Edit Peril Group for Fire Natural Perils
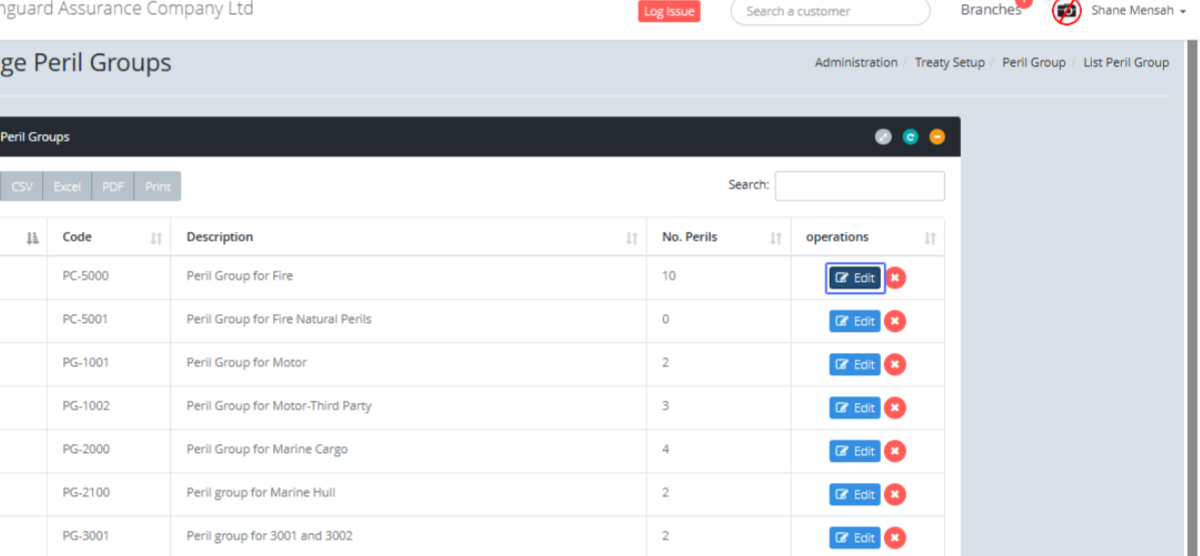Image resolution: width=1200 pixels, height=556 pixels. (854, 321)
